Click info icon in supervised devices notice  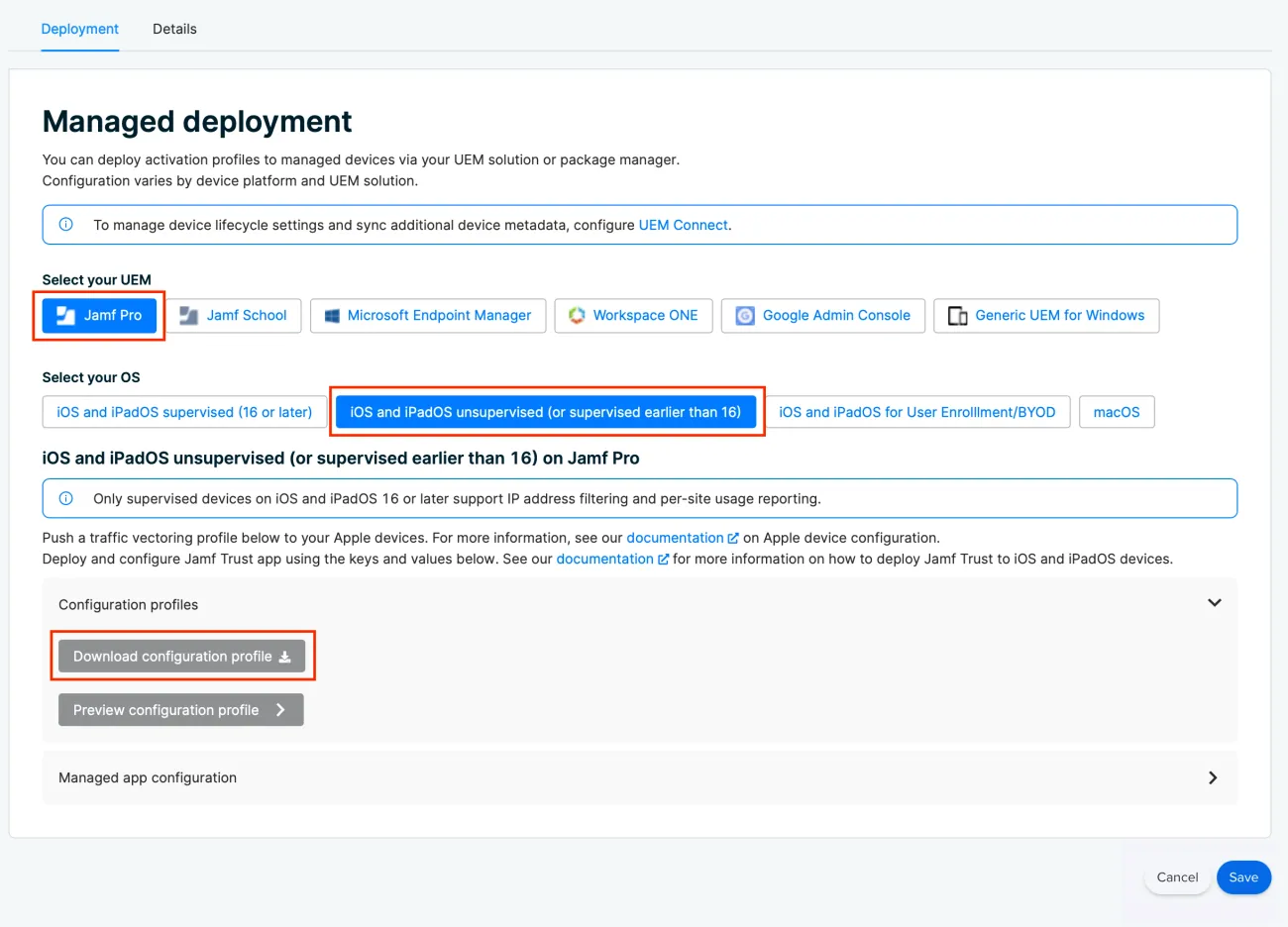(x=66, y=498)
